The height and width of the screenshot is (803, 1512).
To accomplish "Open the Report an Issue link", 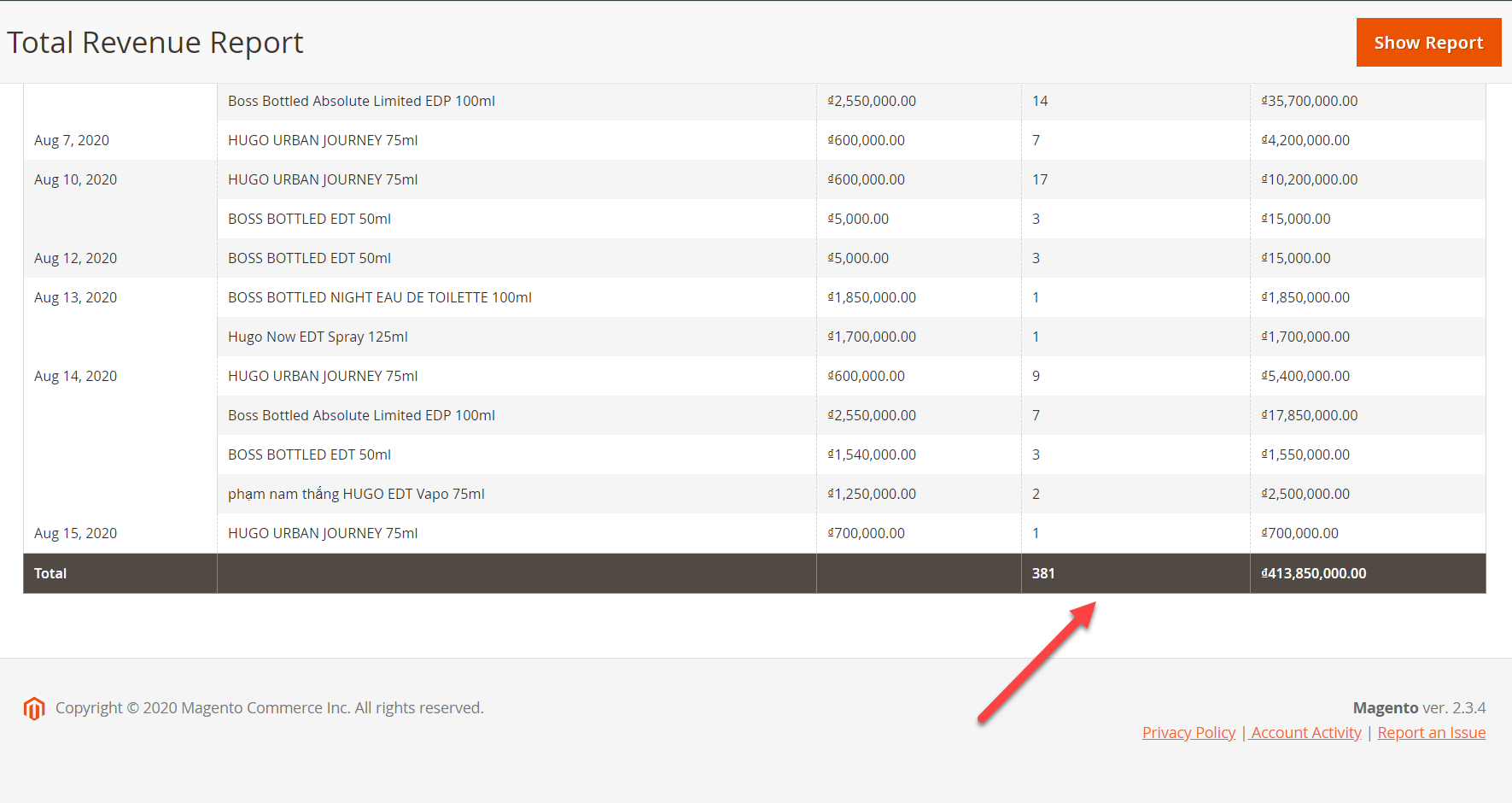I will click(1432, 732).
